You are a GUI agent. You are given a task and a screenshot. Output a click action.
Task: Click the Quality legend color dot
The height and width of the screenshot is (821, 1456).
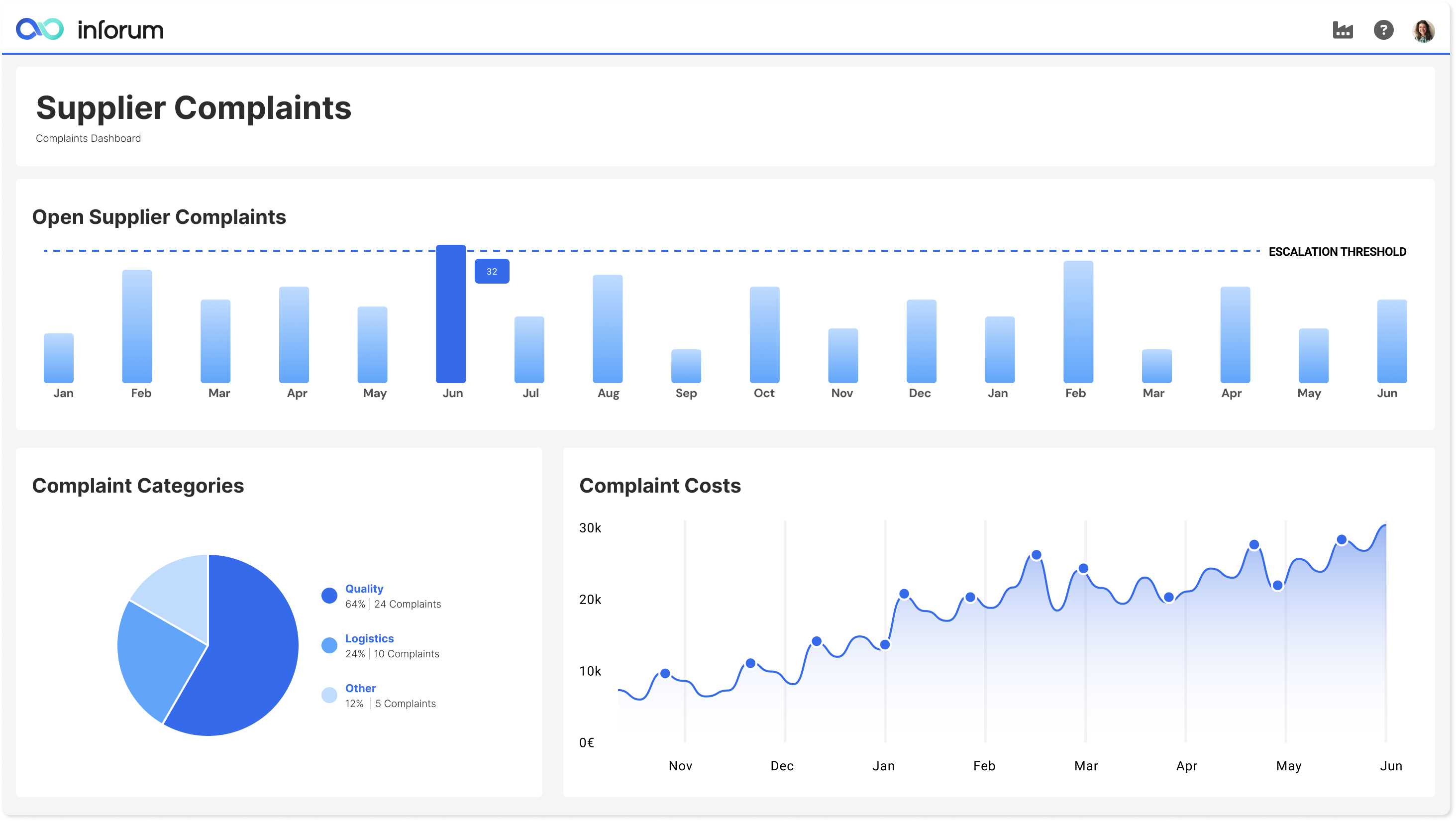tap(329, 596)
